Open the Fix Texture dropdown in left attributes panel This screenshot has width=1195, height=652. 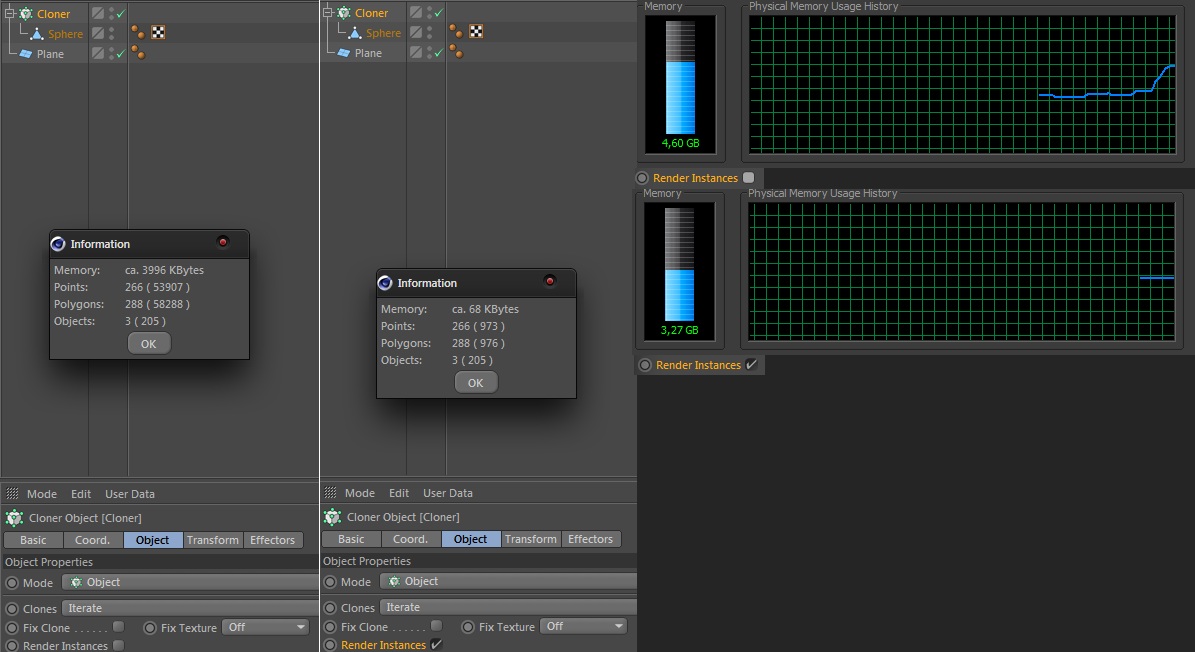266,627
